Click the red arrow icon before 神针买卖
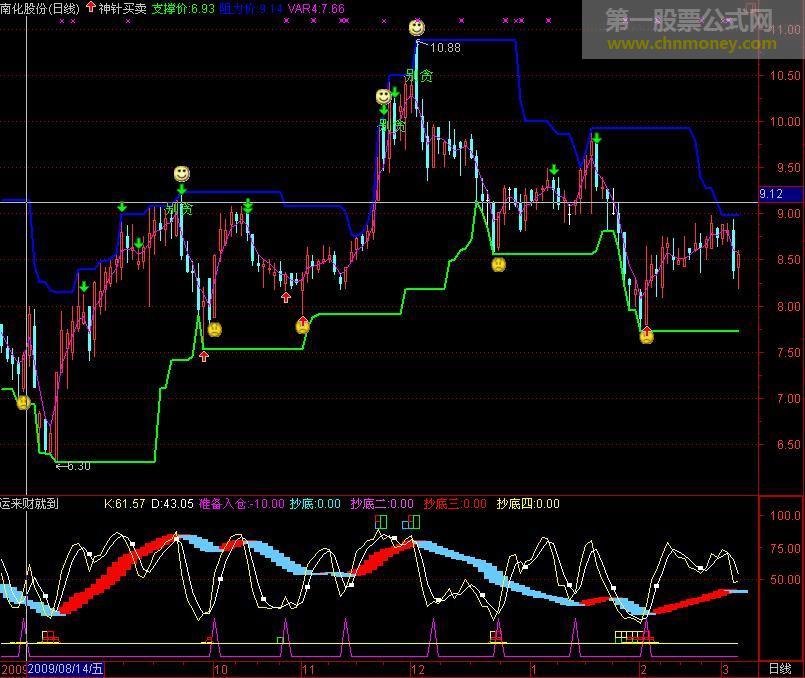The width and height of the screenshot is (805, 678). [x=91, y=8]
